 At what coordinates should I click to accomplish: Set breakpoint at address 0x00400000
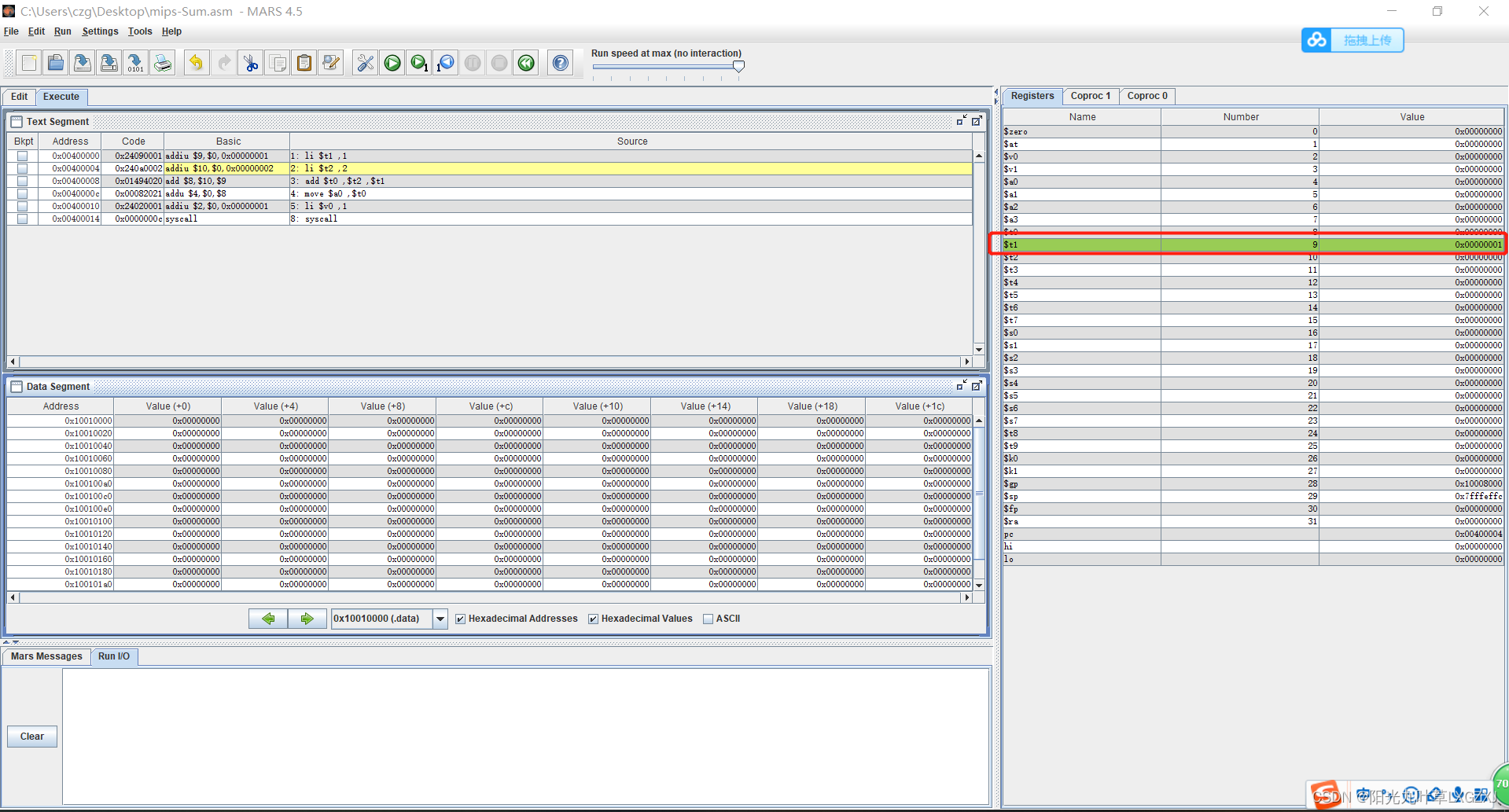(22, 156)
